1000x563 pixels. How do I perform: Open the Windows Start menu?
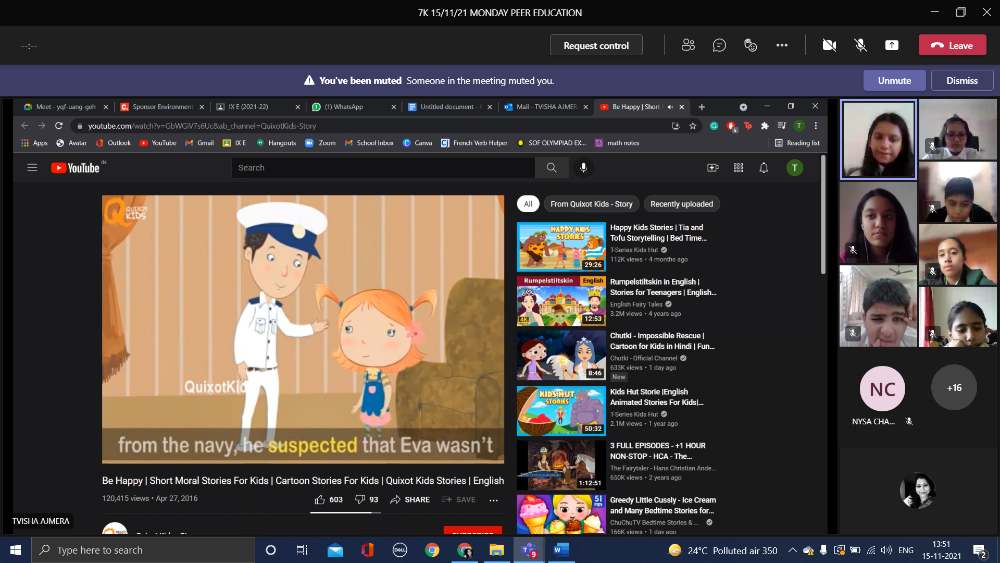pos(15,550)
